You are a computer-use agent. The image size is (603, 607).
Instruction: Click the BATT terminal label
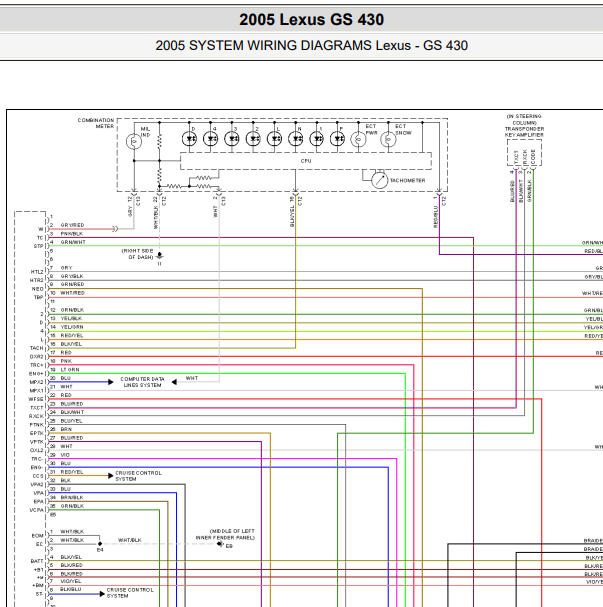(37, 561)
